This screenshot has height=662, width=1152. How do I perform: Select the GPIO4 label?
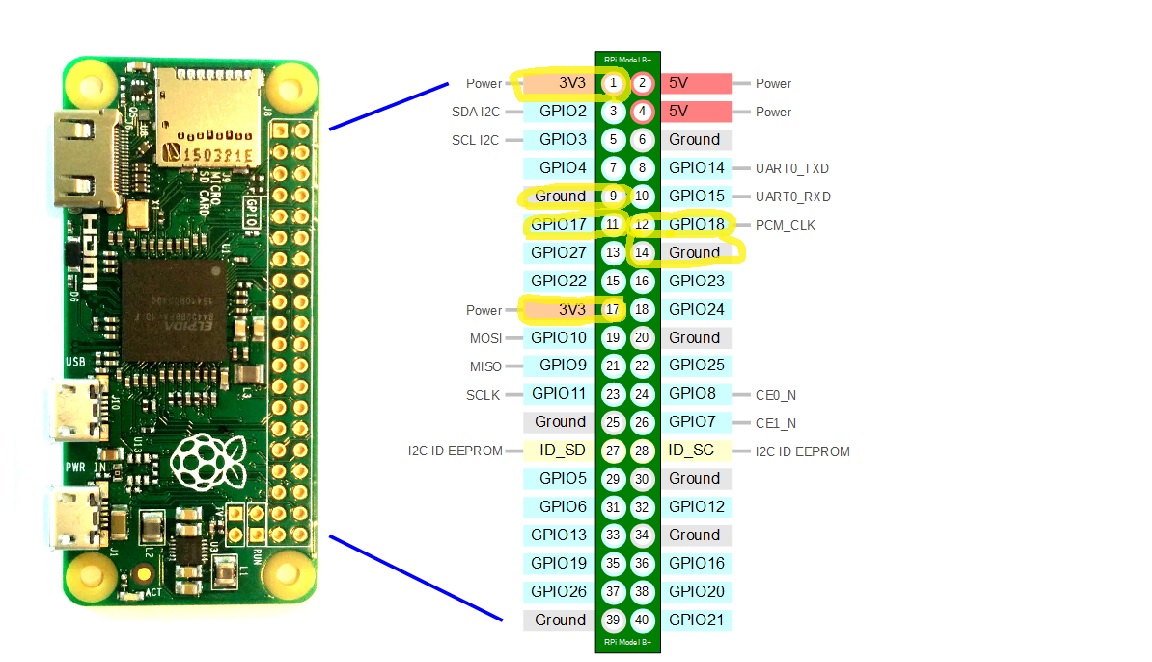click(x=558, y=168)
